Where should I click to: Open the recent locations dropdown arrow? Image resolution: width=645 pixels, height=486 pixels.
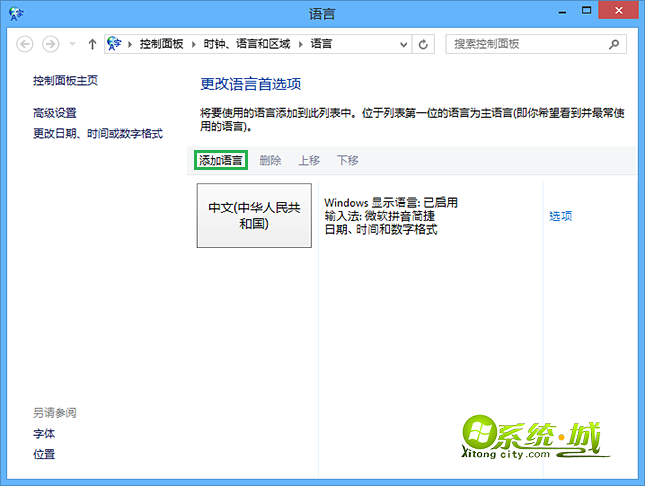coord(72,45)
